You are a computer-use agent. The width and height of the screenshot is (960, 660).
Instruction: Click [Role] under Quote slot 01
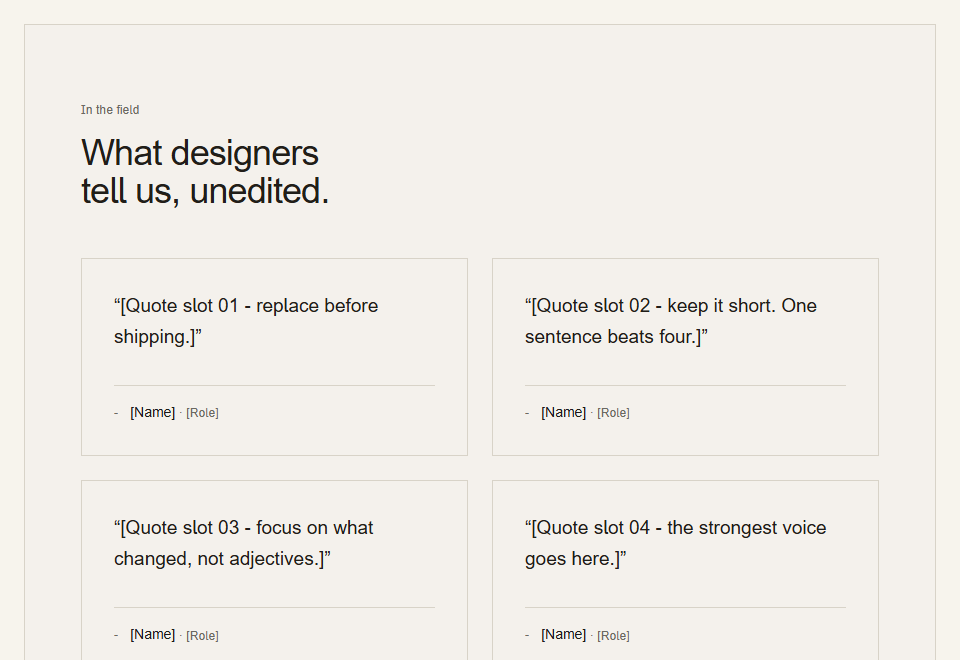(x=203, y=413)
